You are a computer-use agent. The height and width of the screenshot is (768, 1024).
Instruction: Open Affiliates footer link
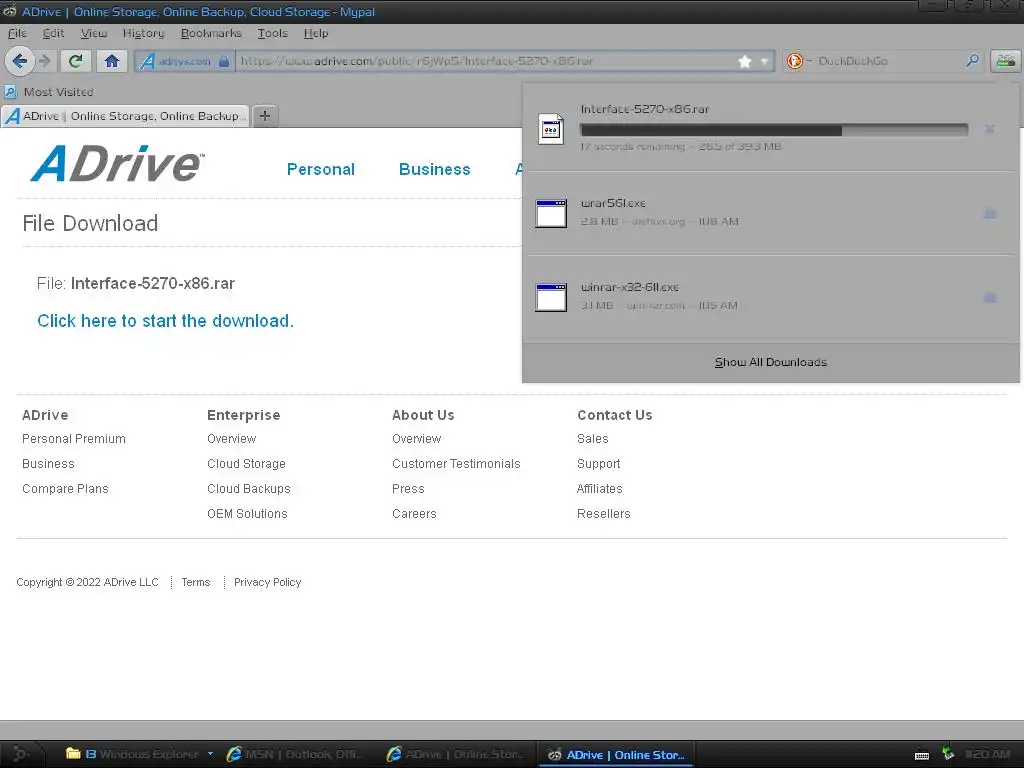600,488
